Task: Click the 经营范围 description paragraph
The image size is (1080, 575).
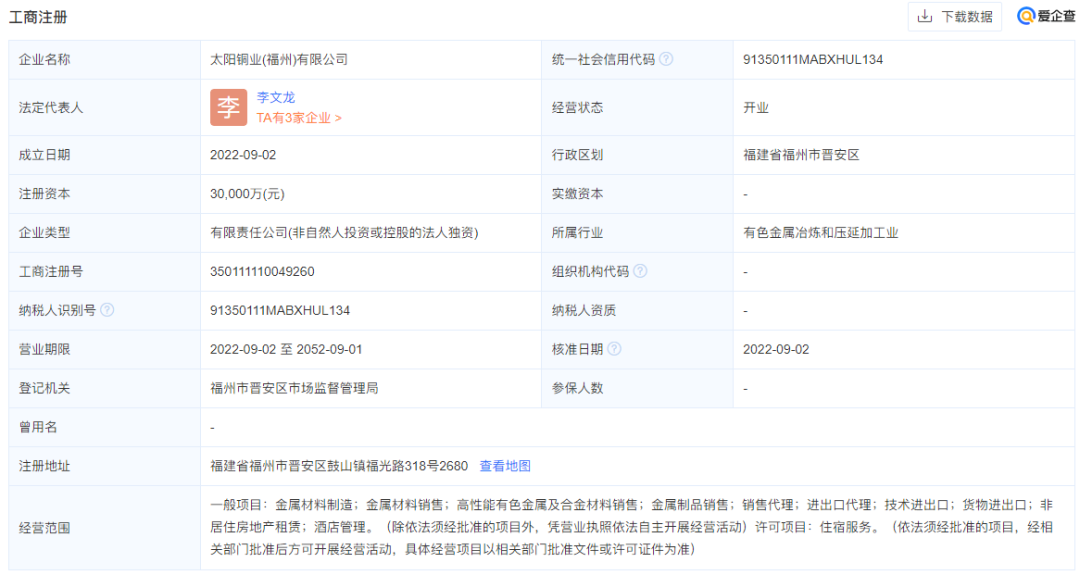Action: click(x=632, y=527)
